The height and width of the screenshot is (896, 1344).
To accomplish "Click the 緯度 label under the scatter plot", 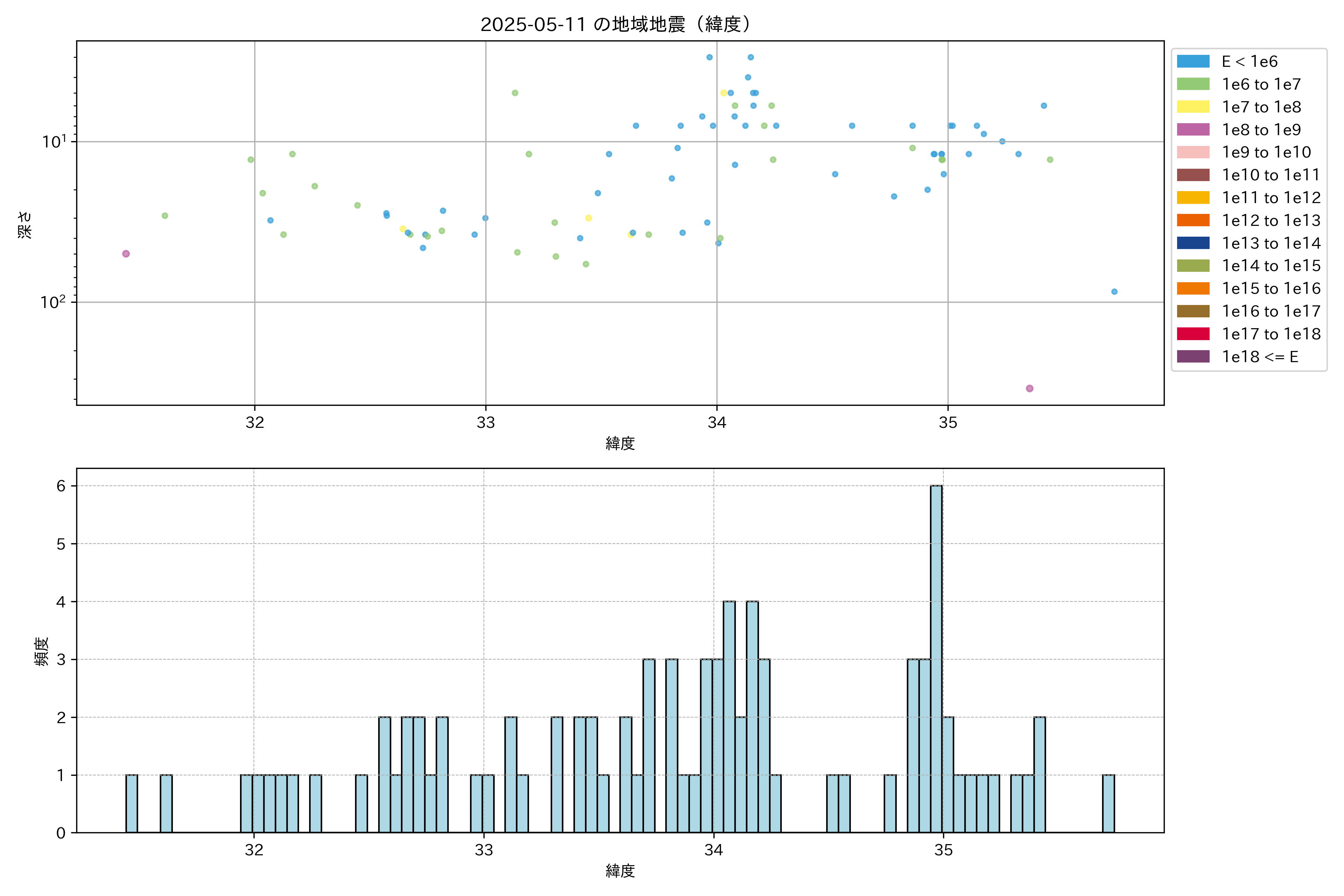I will pyautogui.click(x=620, y=444).
